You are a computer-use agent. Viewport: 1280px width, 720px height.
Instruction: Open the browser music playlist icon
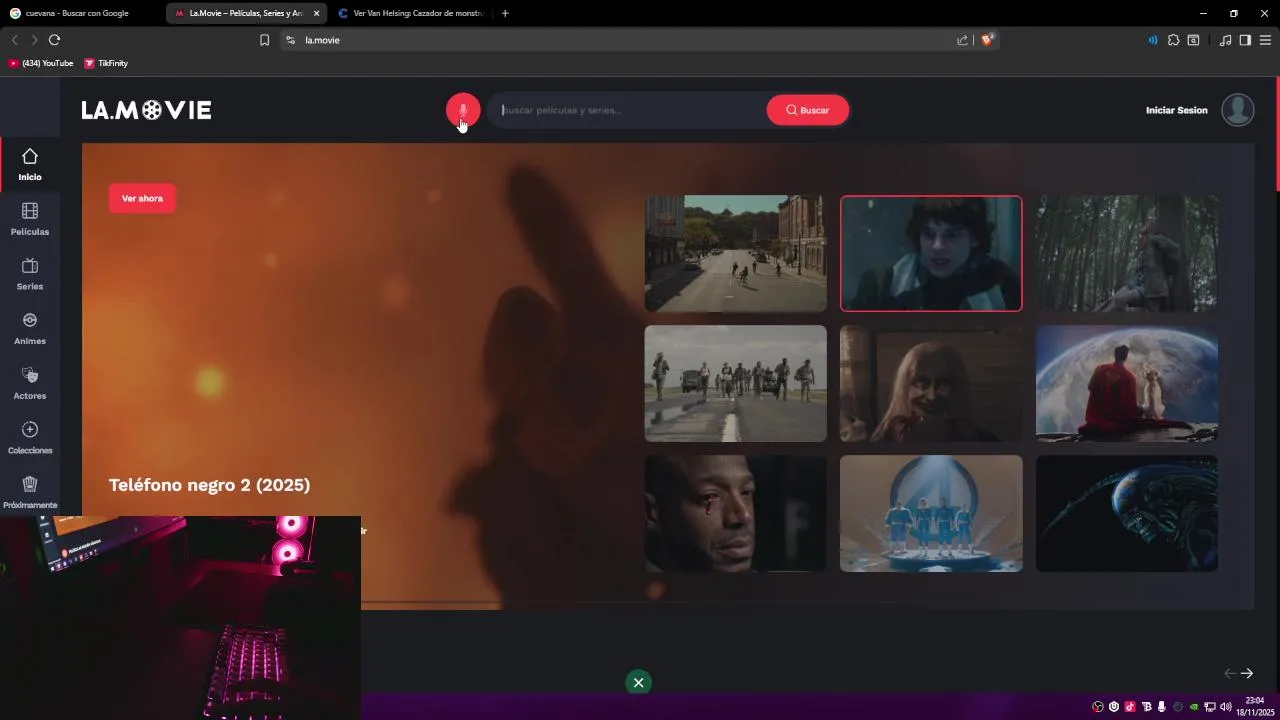click(1225, 40)
